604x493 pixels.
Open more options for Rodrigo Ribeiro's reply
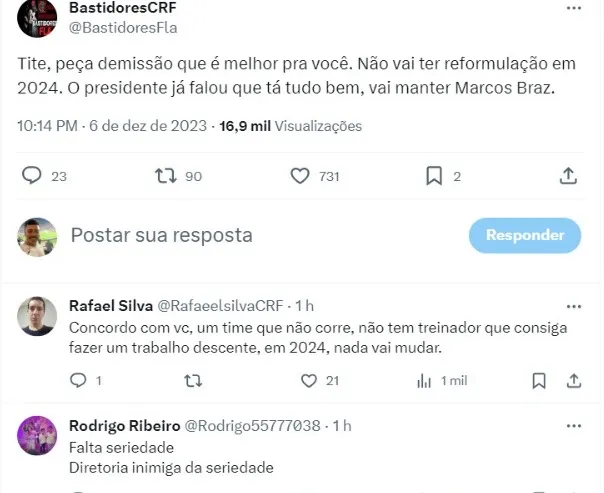pyautogui.click(x=573, y=425)
